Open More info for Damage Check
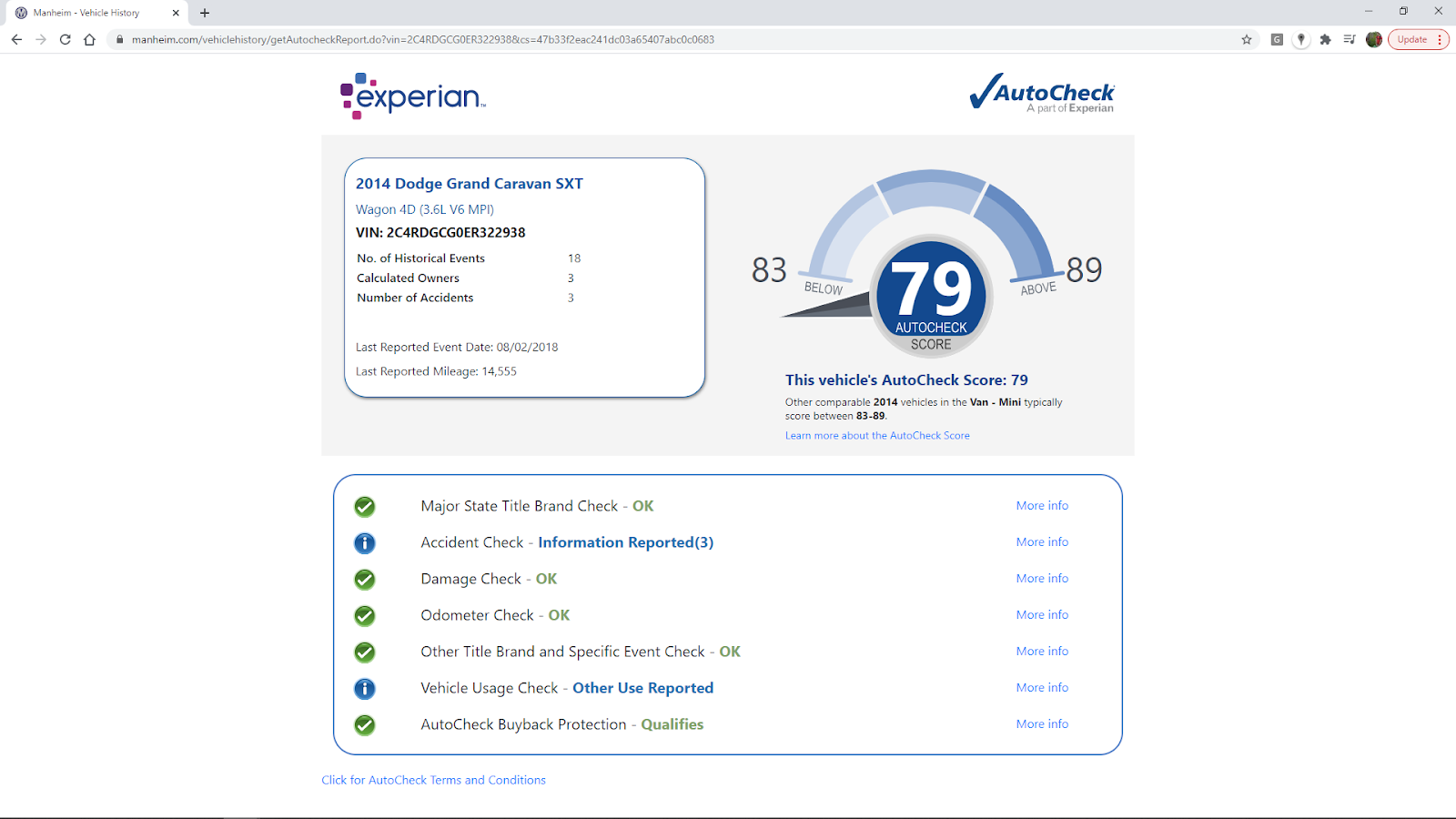 (1042, 578)
